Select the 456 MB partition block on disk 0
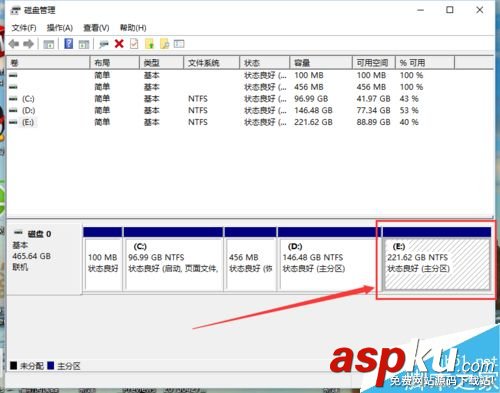The height and width of the screenshot is (393, 500). click(251, 259)
